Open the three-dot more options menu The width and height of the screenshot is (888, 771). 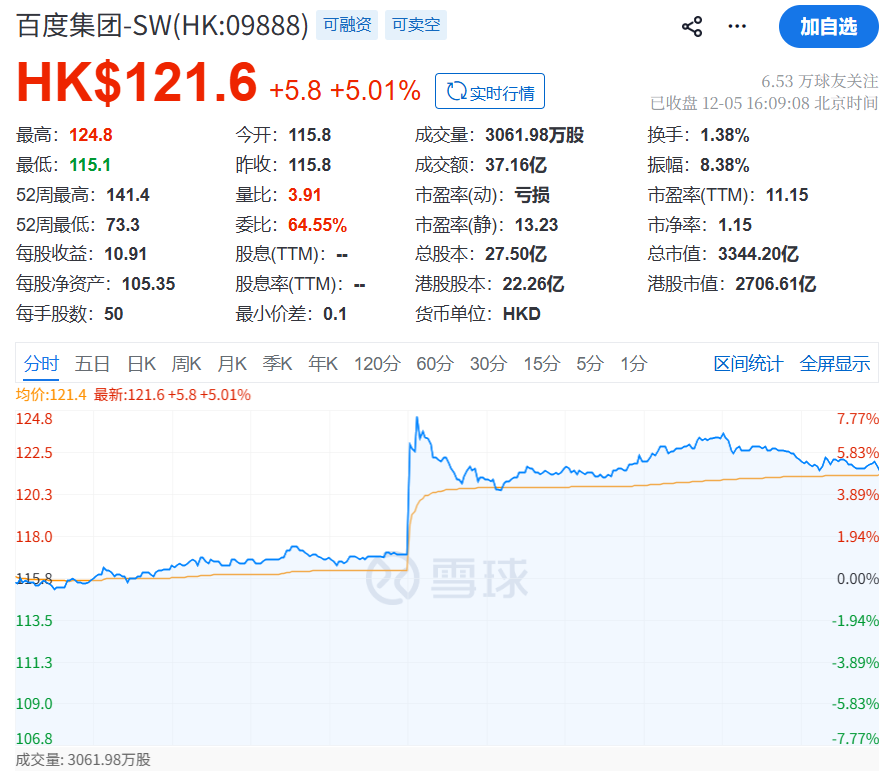pyautogui.click(x=738, y=27)
